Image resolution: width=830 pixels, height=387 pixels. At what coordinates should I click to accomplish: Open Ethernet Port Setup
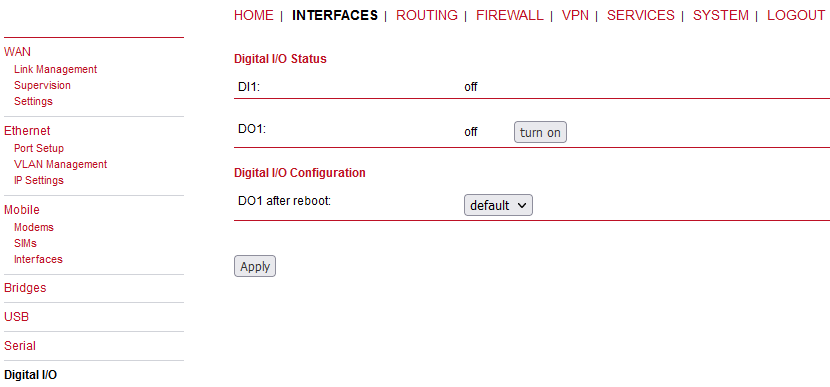coord(39,148)
